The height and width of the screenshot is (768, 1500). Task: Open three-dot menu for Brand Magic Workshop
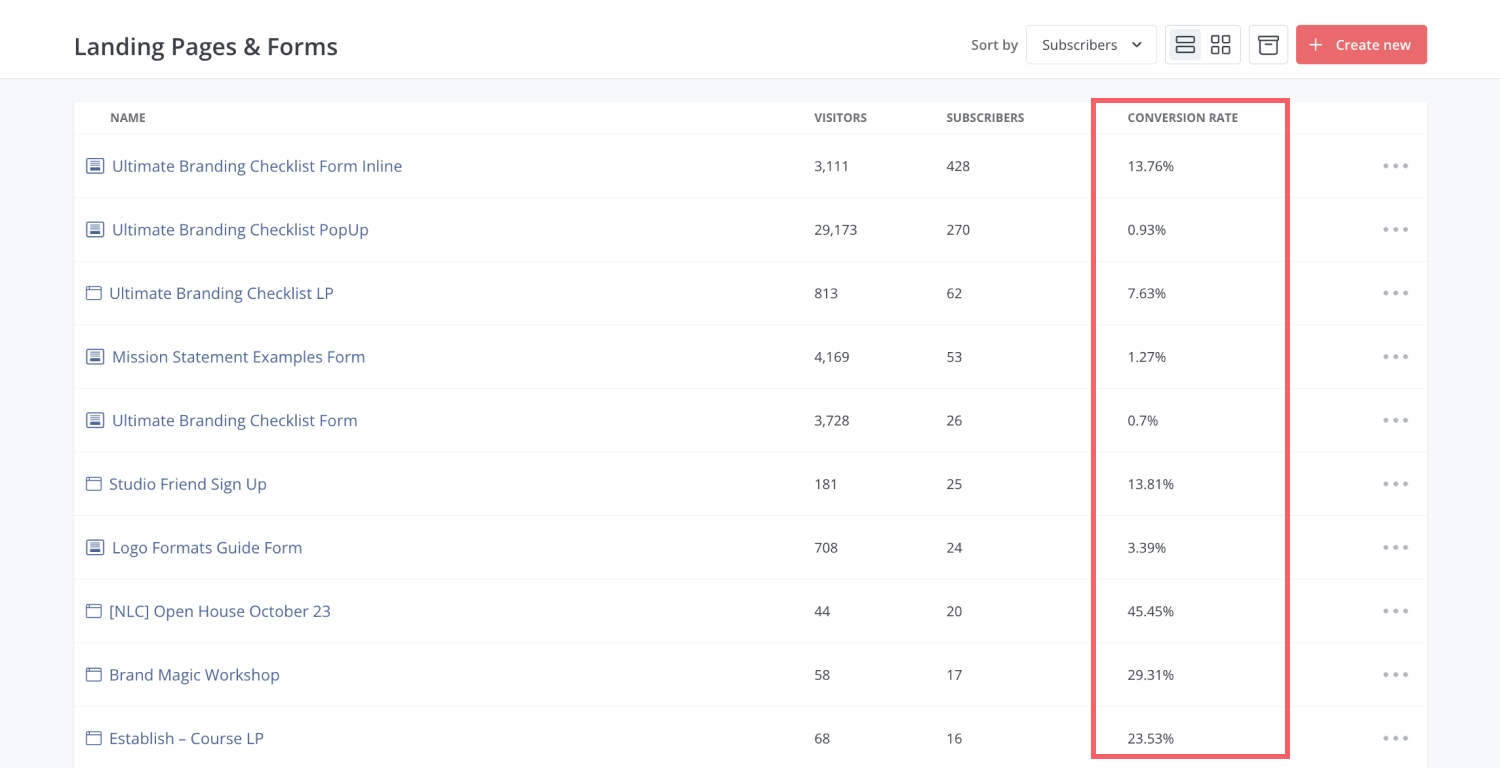click(1395, 675)
